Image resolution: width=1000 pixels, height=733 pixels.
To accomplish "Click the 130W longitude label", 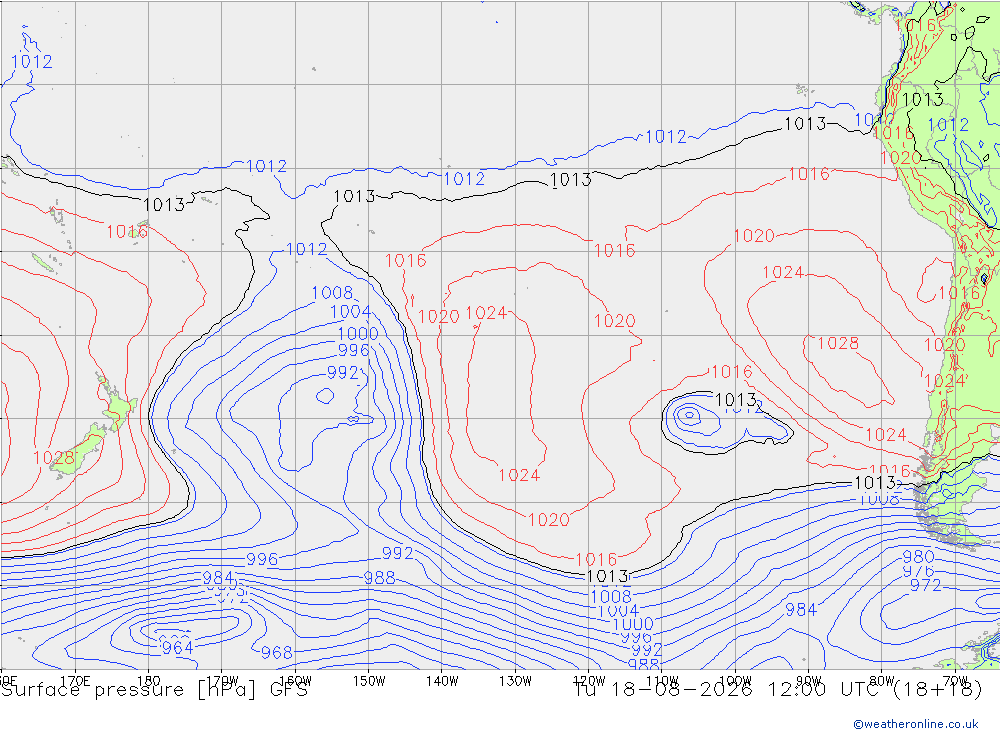I will (515, 681).
